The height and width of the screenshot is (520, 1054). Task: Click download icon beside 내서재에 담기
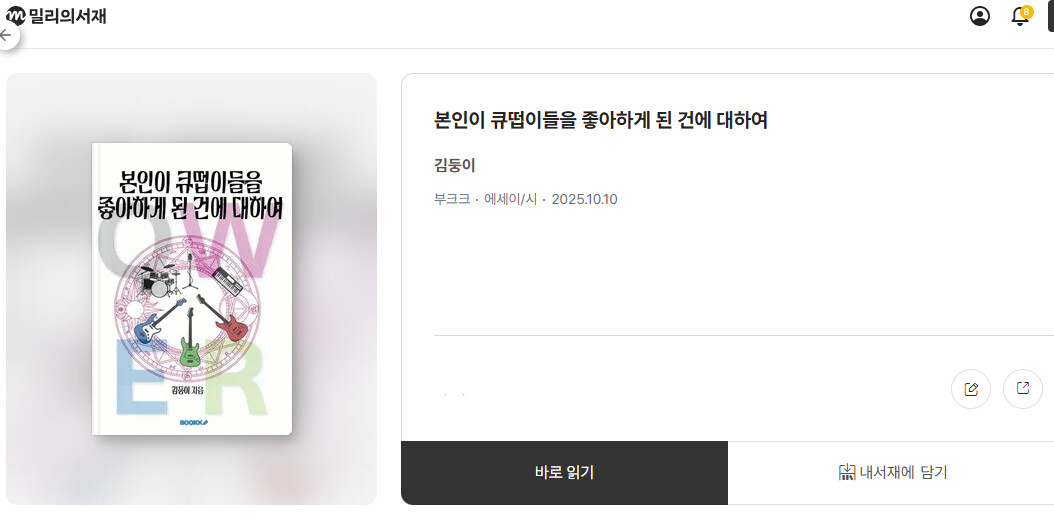[x=846, y=472]
